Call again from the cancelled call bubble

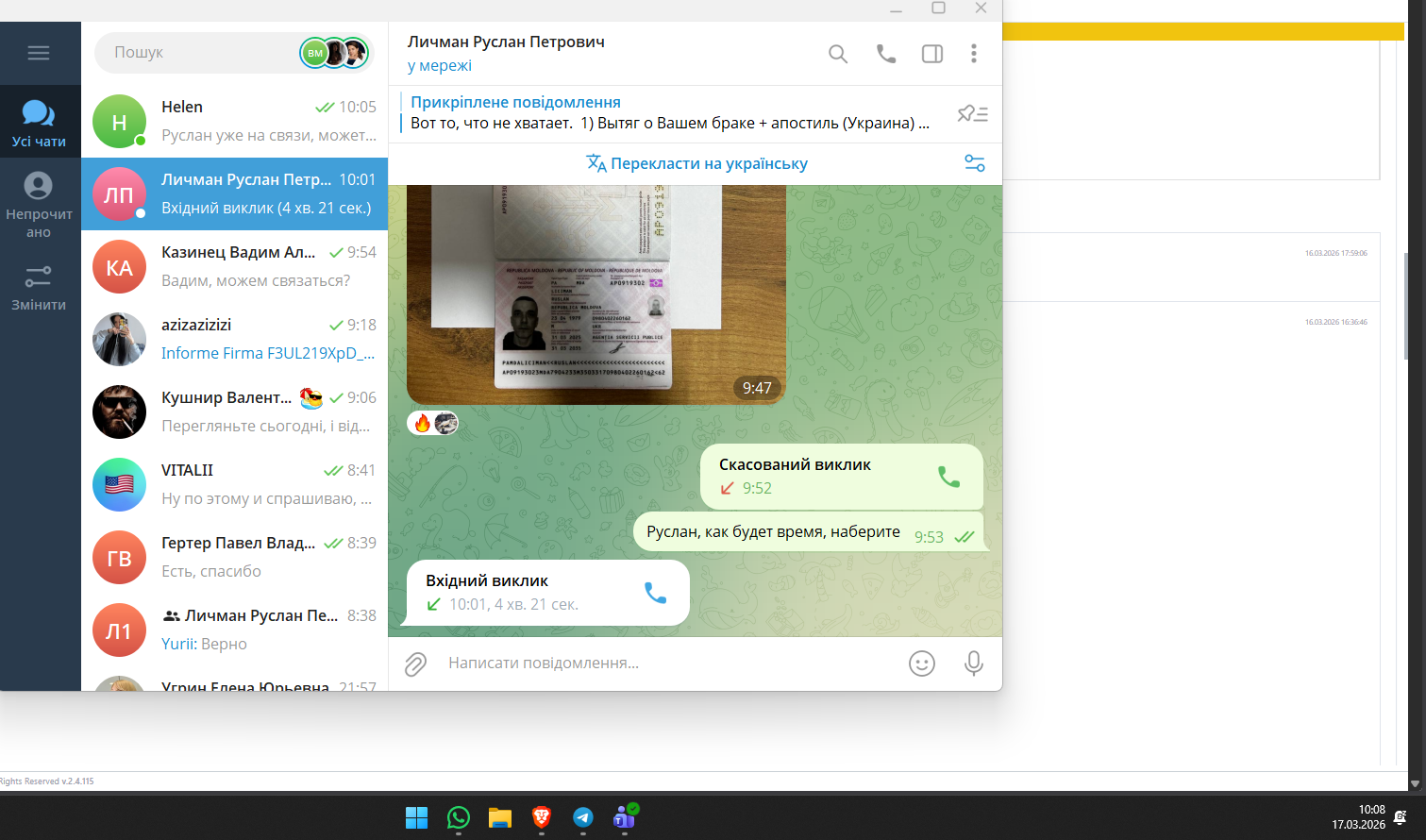pyautogui.click(x=948, y=477)
